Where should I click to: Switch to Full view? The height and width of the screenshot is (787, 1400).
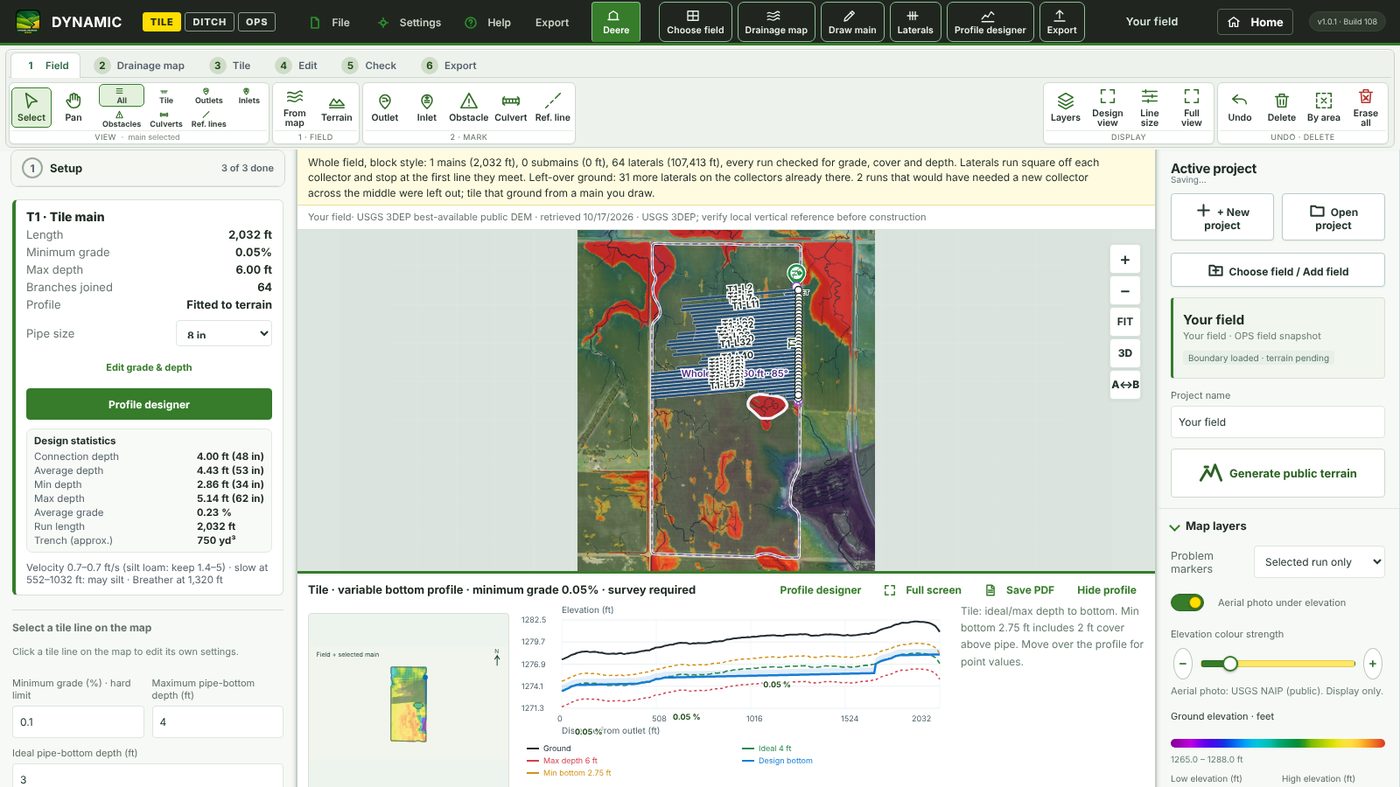click(1191, 107)
